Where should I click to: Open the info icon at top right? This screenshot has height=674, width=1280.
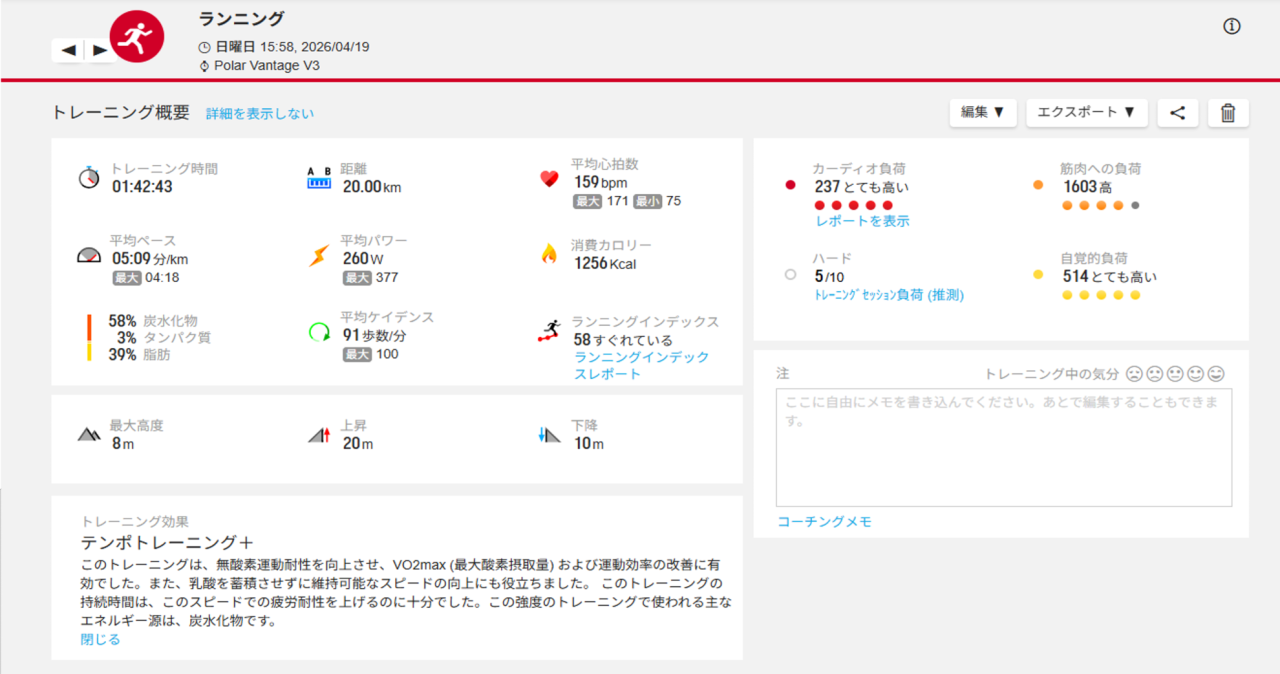tap(1231, 27)
